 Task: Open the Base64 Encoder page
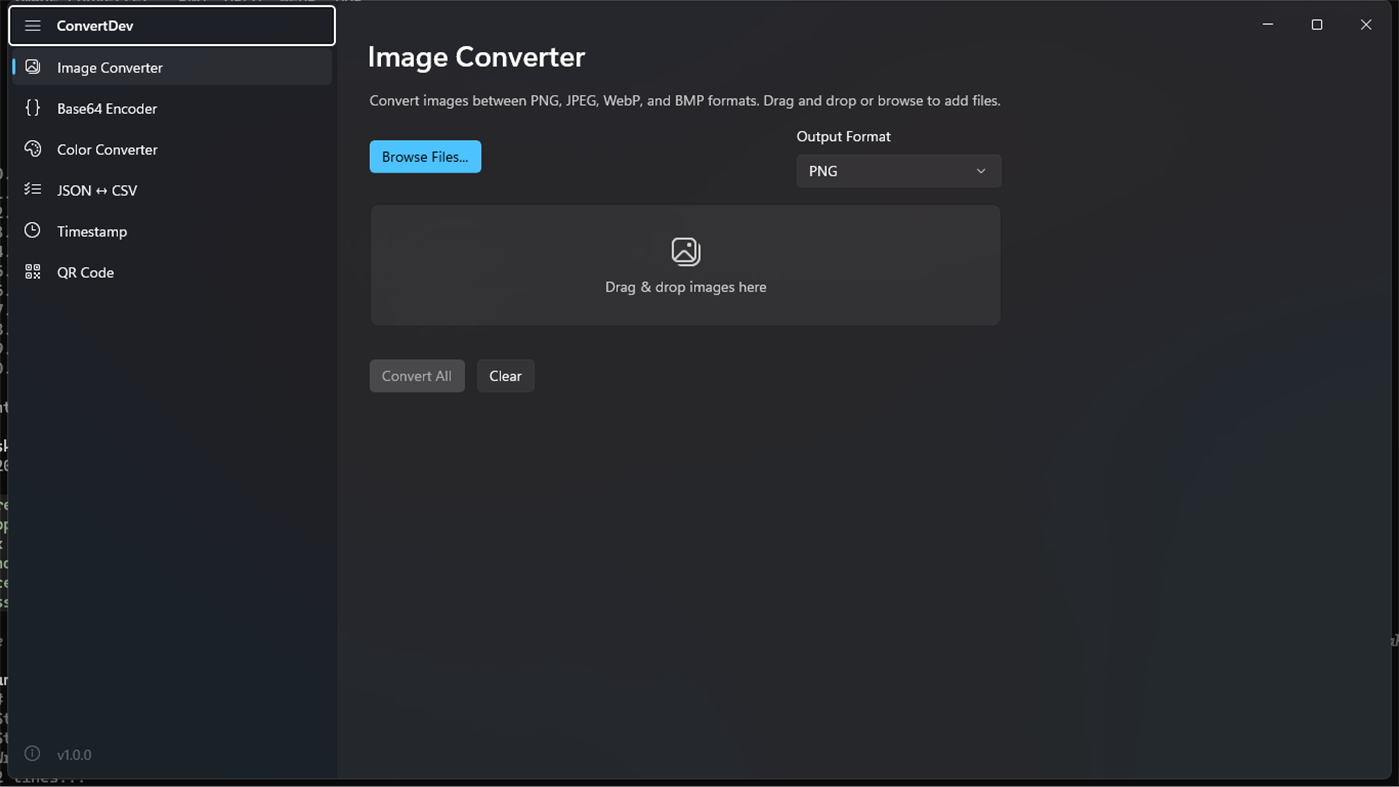tap(171, 108)
